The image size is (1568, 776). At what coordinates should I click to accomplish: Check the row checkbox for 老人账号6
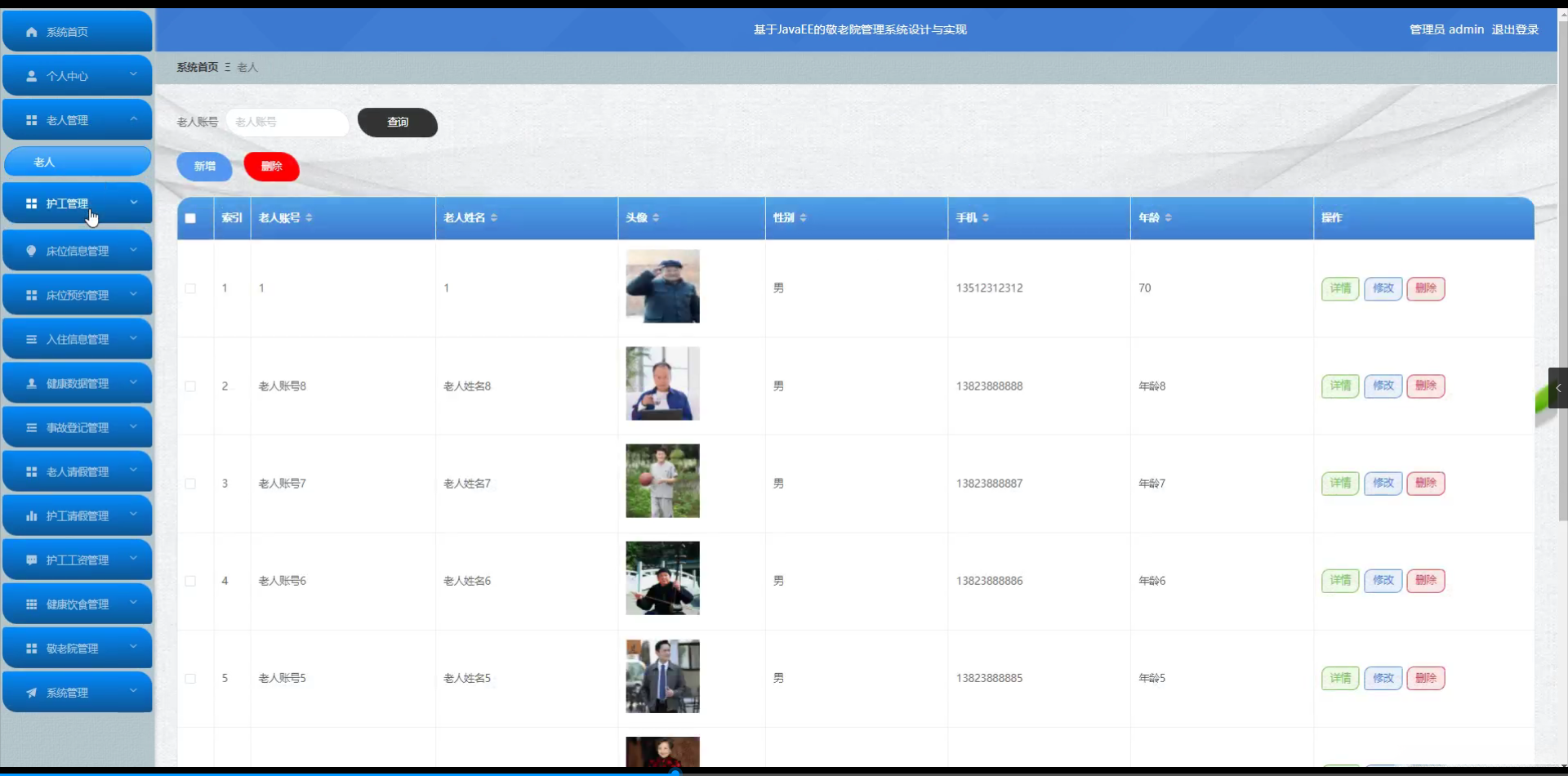coord(190,581)
